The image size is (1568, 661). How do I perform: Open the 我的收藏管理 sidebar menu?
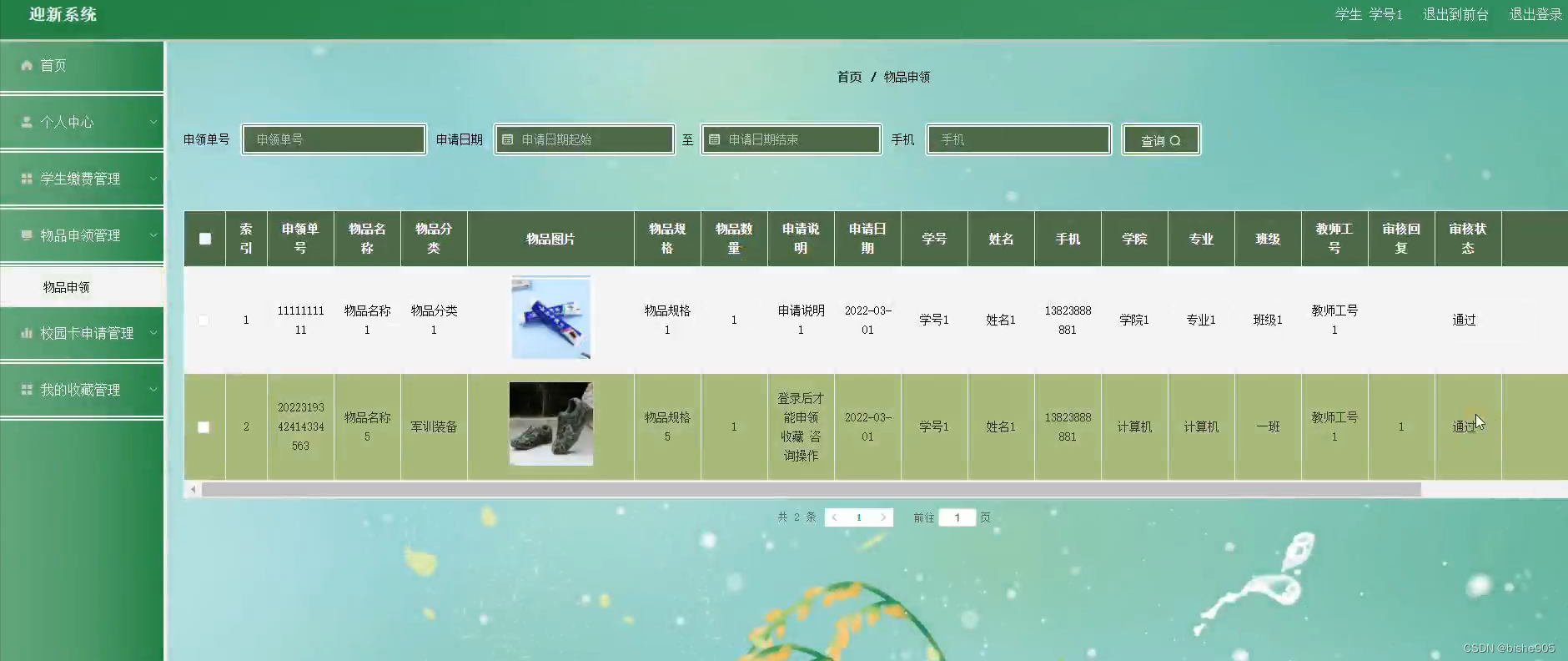82,390
